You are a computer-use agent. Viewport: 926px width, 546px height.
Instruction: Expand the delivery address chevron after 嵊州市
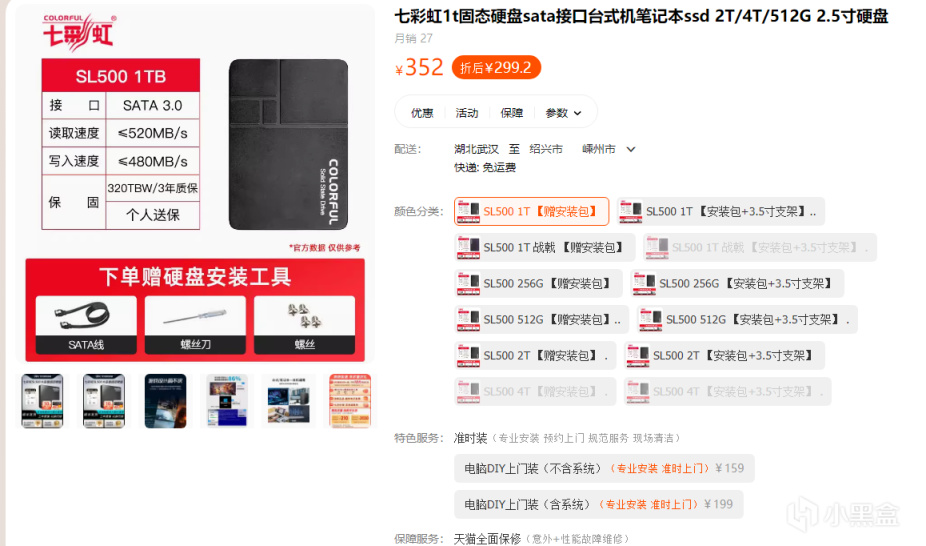tap(631, 149)
